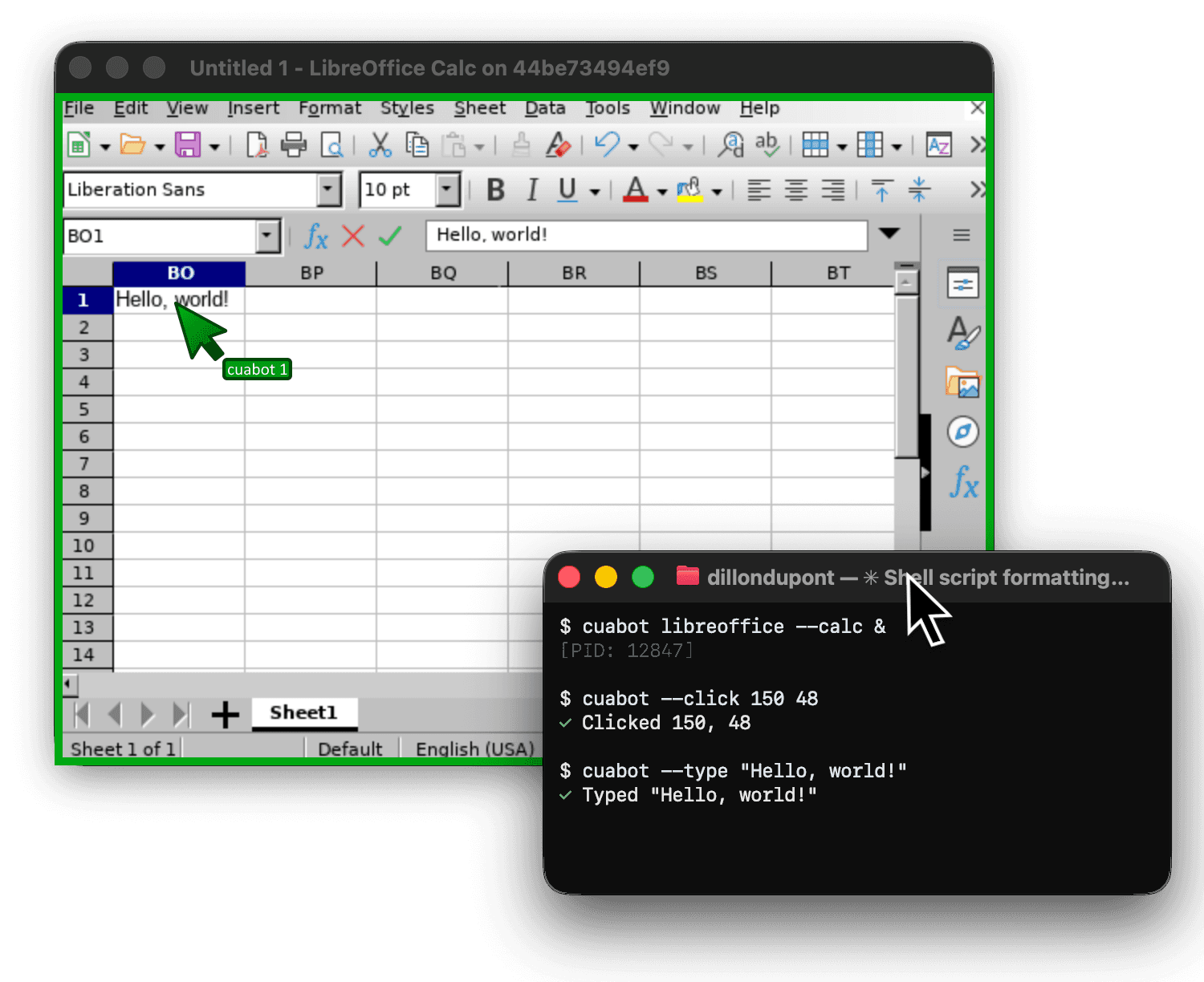Screen dimensions: 1204x982
Task: Toggle the Print Preview icon
Action: [x=332, y=145]
